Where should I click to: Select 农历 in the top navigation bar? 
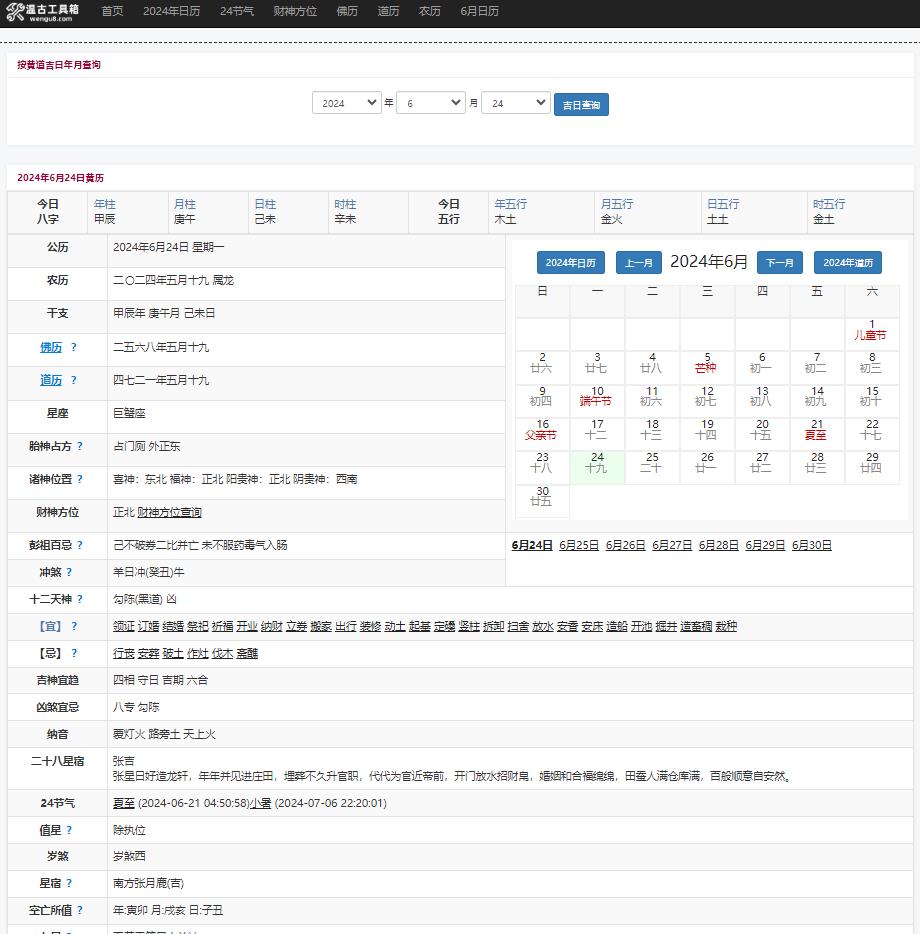click(430, 12)
